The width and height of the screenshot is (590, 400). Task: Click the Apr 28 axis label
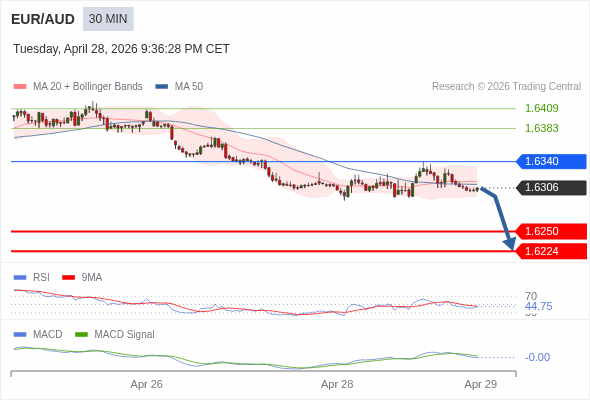(337, 385)
